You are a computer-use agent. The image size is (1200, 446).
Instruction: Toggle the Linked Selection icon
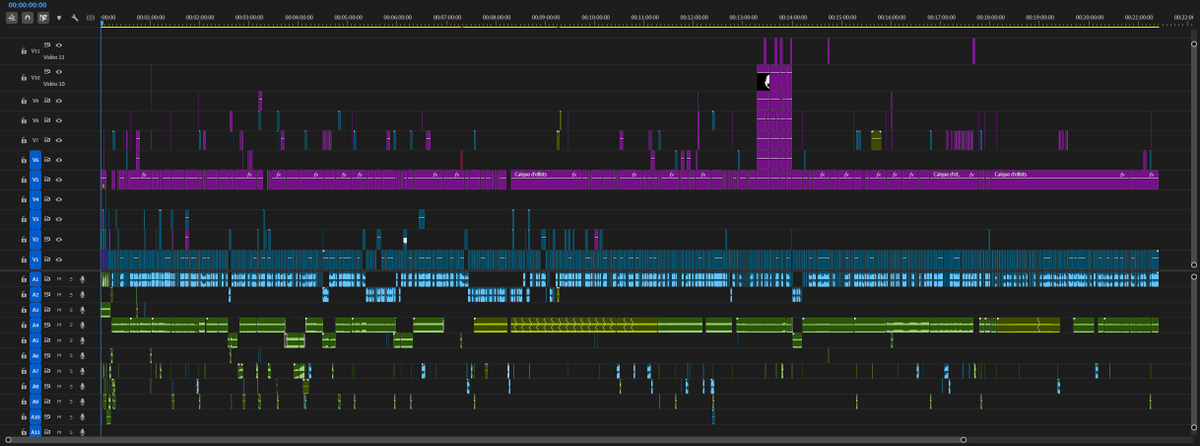click(x=42, y=18)
